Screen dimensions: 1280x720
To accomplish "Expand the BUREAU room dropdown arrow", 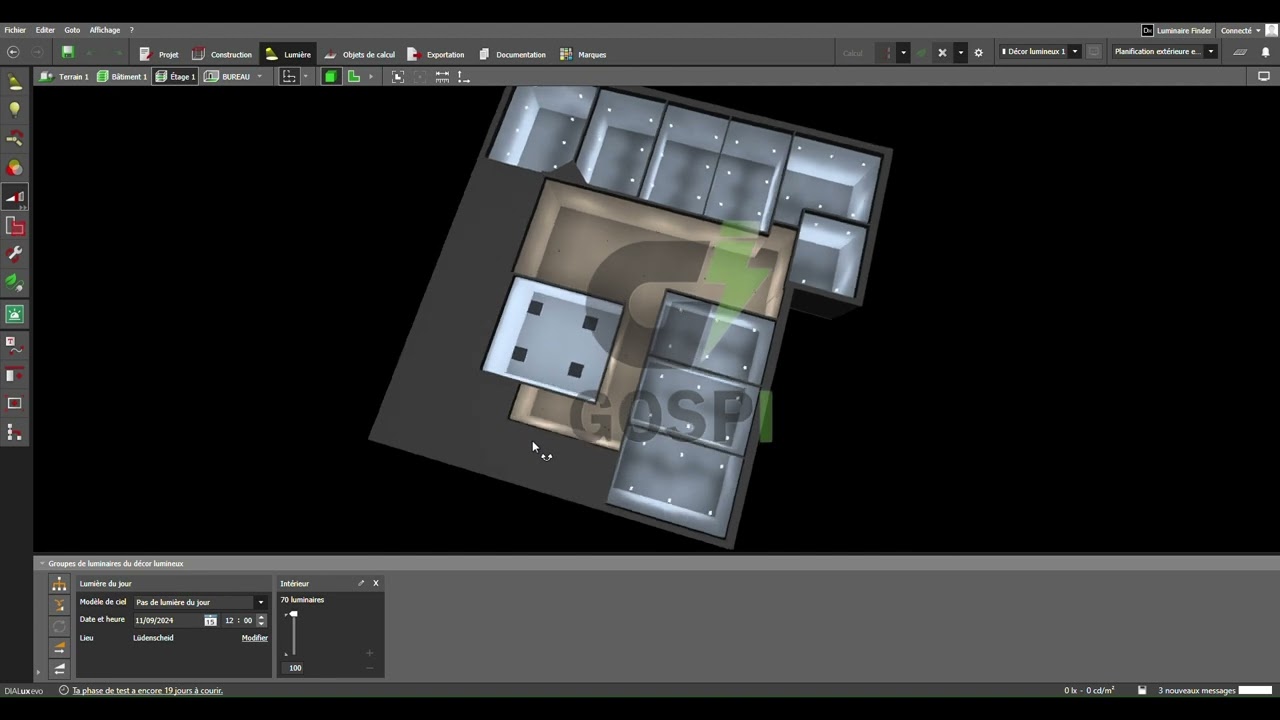I will 260,77.
